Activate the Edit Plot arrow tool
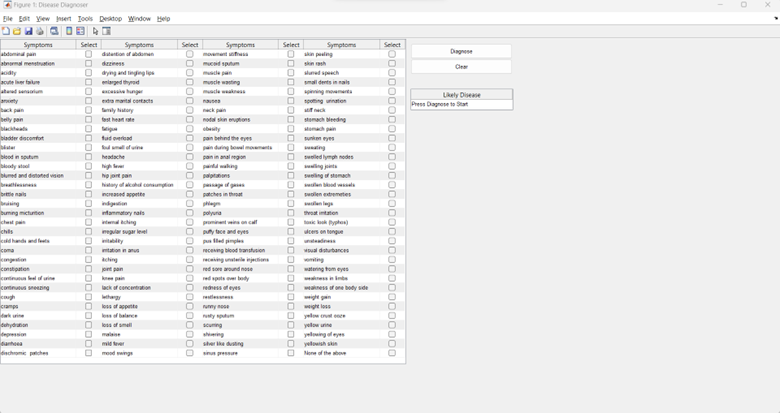This screenshot has width=780, height=413. pos(96,31)
